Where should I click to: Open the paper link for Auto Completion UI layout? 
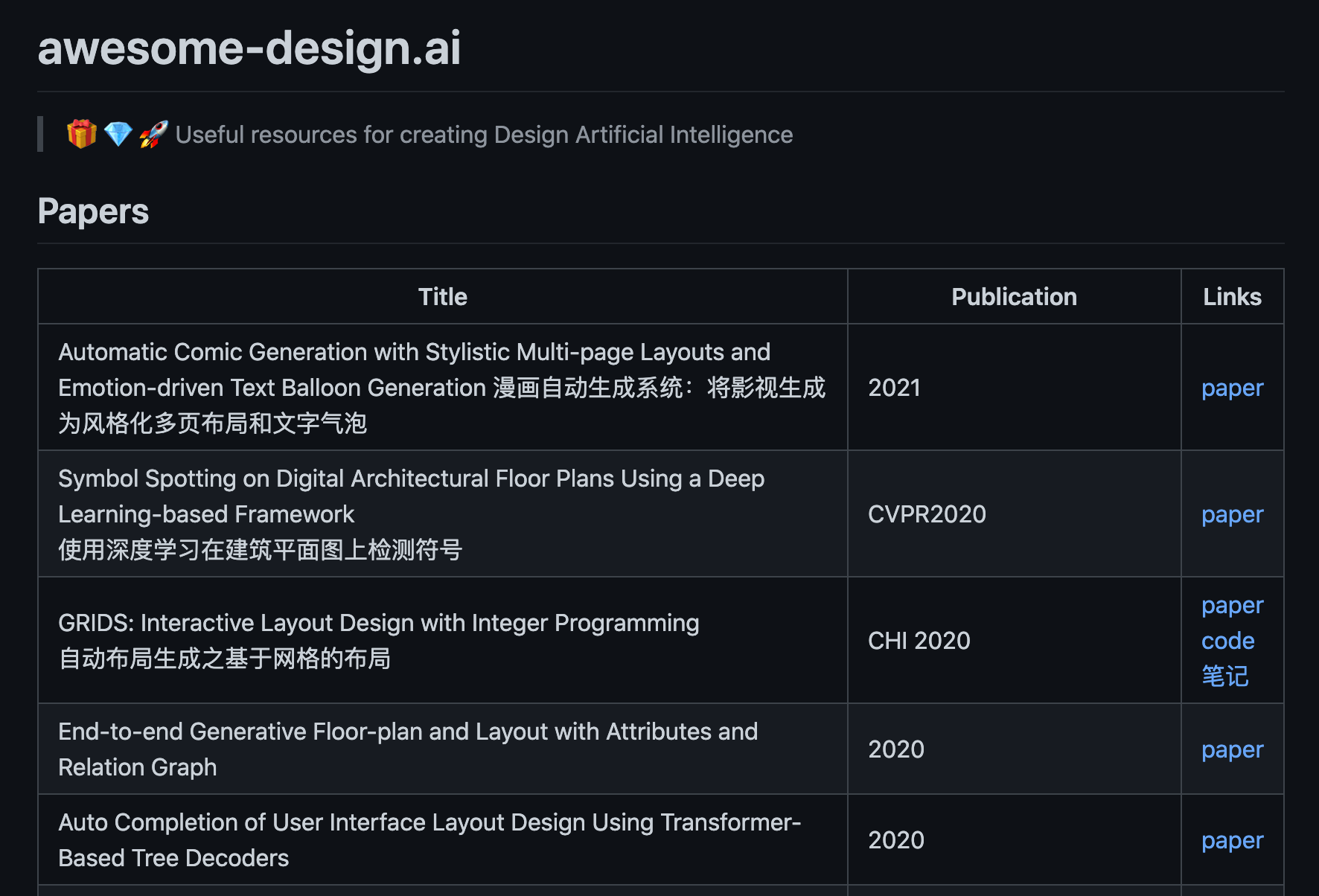click(x=1232, y=840)
